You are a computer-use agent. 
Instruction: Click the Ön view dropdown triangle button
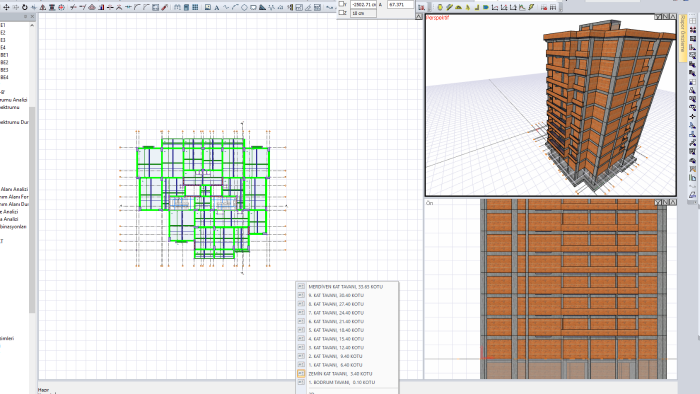657,203
